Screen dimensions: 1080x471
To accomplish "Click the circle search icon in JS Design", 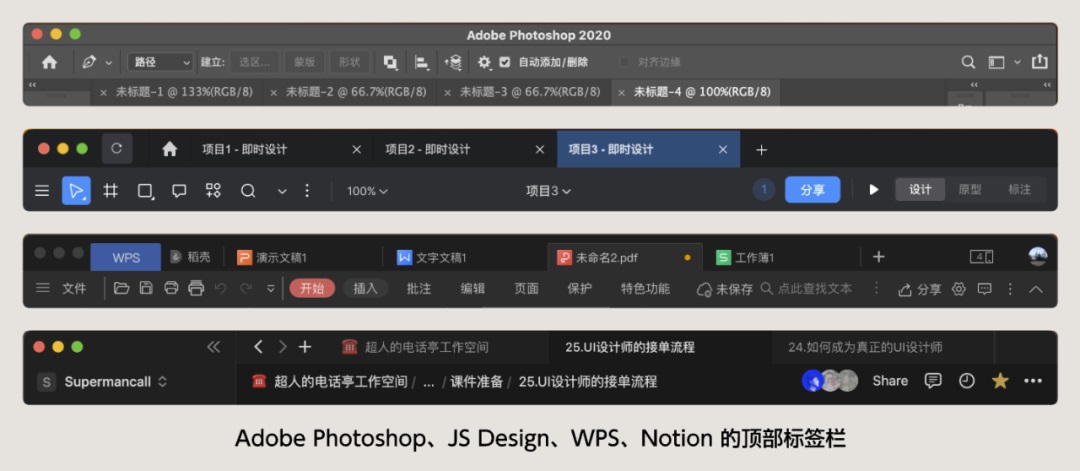I will [248, 191].
